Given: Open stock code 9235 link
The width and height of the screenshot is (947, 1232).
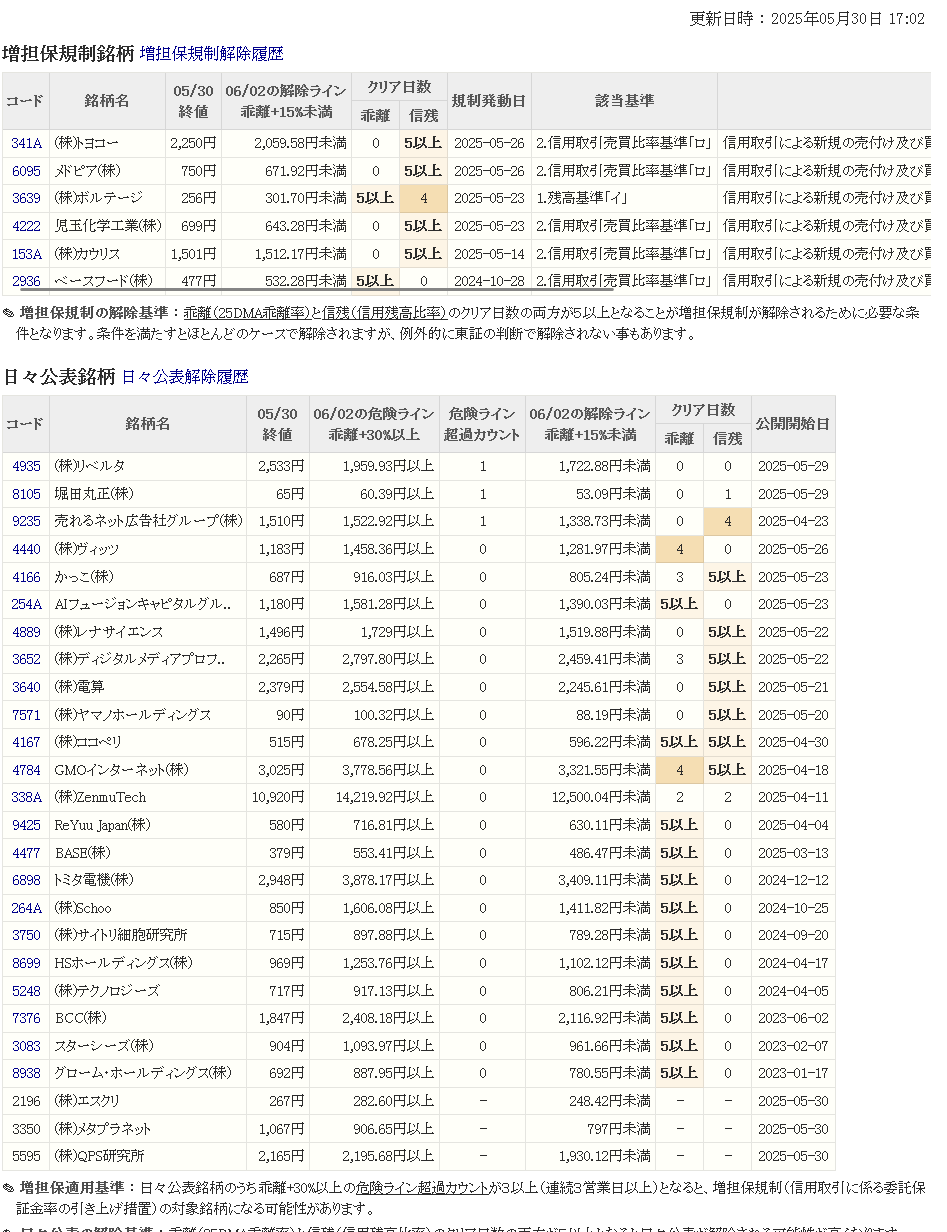Looking at the screenshot, I should [x=26, y=522].
